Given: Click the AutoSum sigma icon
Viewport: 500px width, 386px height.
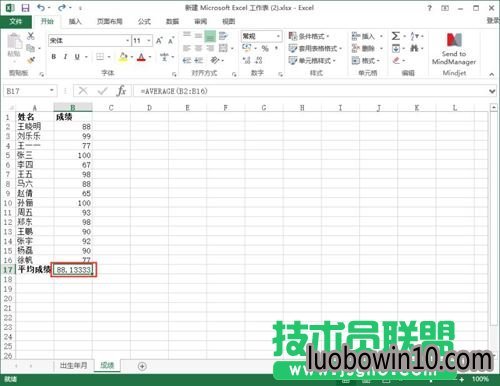Looking at the screenshot, I should click(x=396, y=36).
